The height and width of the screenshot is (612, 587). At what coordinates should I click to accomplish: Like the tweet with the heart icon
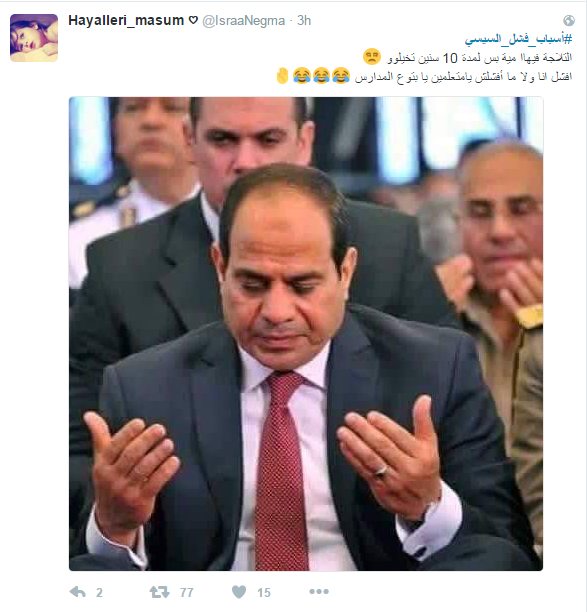pyautogui.click(x=239, y=592)
